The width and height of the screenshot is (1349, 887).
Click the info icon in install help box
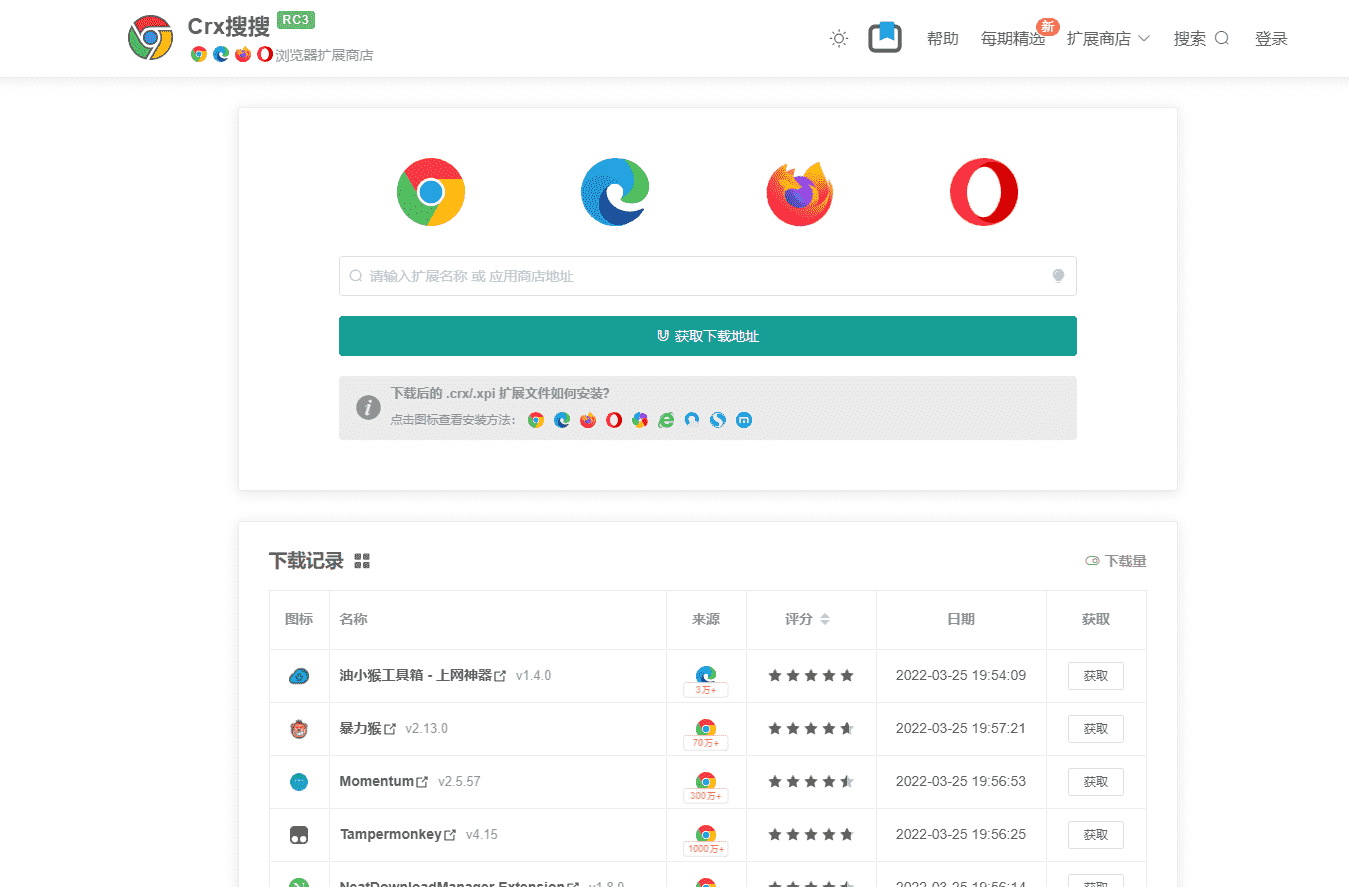point(369,407)
